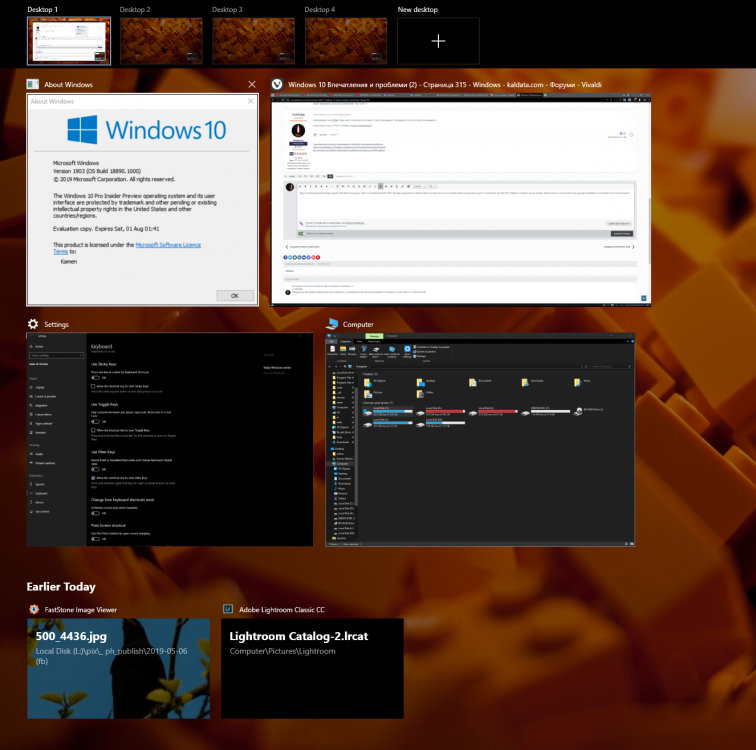Click the Find a setting search box
Screen dimensions: 756x750
click(56, 355)
